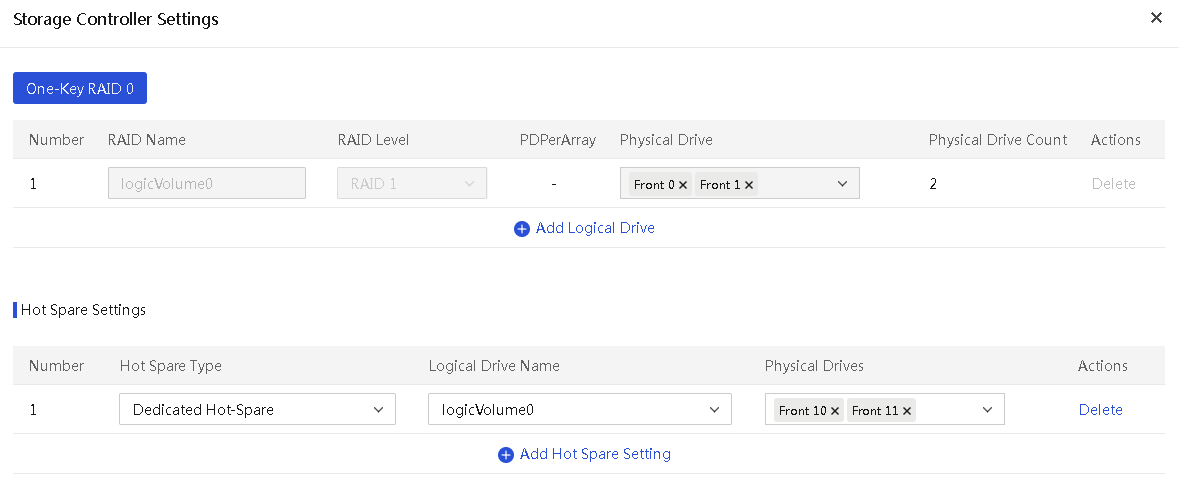The width and height of the screenshot is (1179, 491).
Task: Open the RAID Level dropdown
Action: [412, 183]
